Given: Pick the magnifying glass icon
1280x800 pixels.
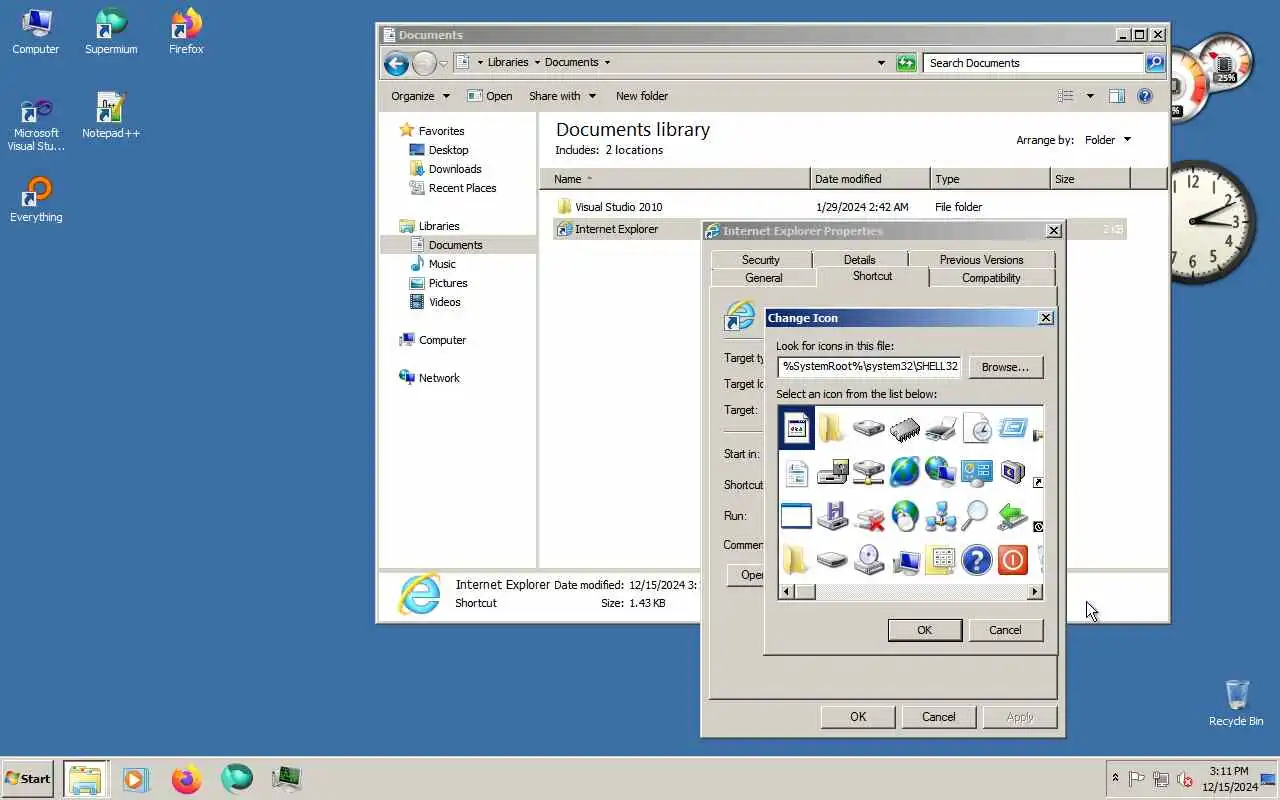Looking at the screenshot, I should coord(976,516).
